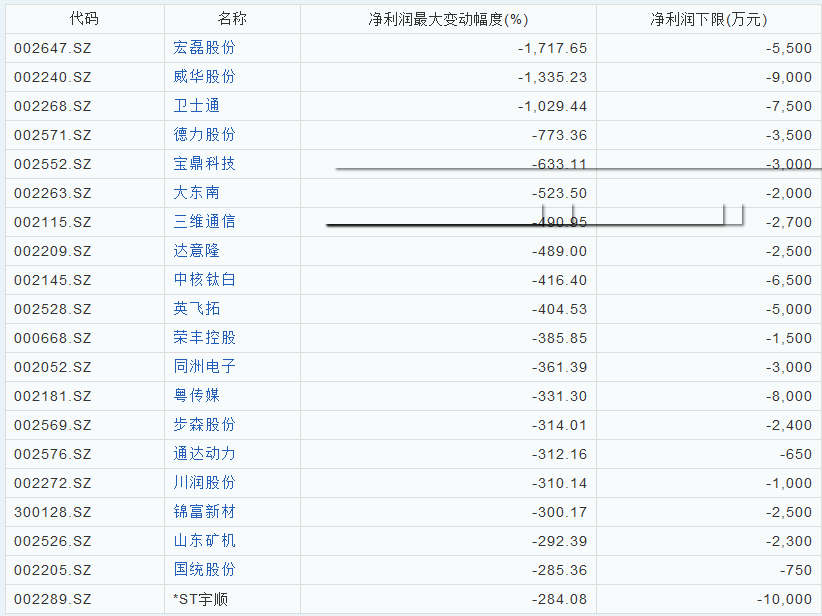Screen dimensions: 822x616
Task: Open the 三维通信 stock link
Action: pyautogui.click(x=204, y=222)
